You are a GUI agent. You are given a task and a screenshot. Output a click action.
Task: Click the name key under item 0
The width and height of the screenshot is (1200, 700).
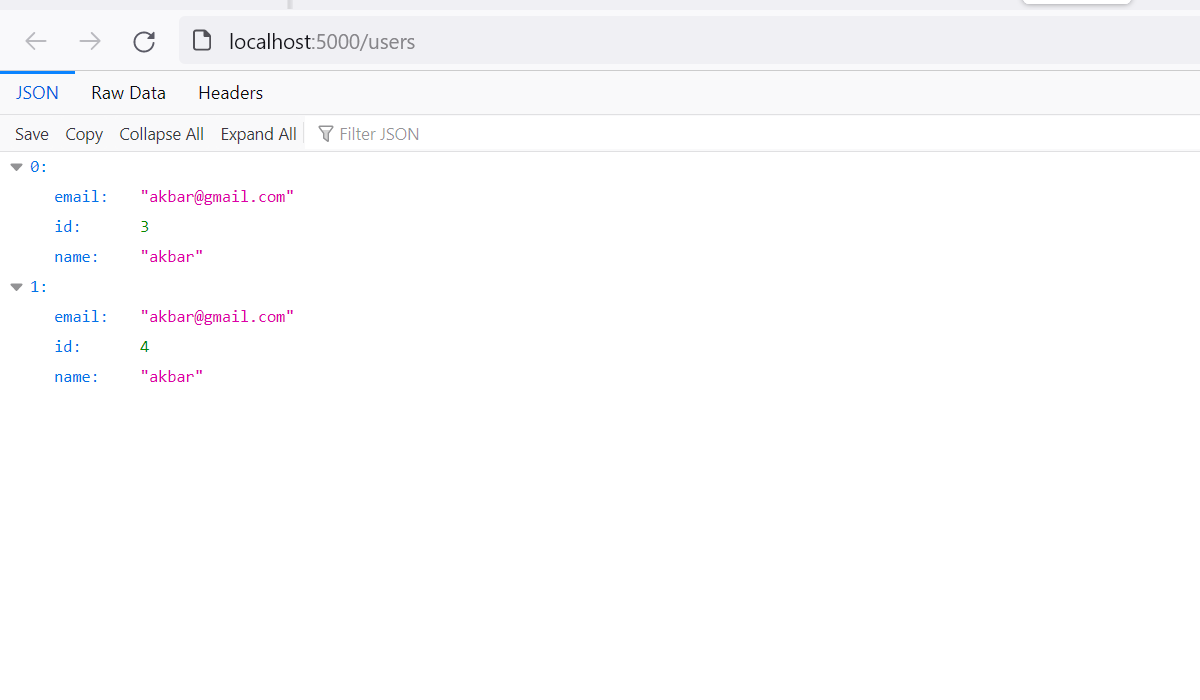click(x=77, y=257)
